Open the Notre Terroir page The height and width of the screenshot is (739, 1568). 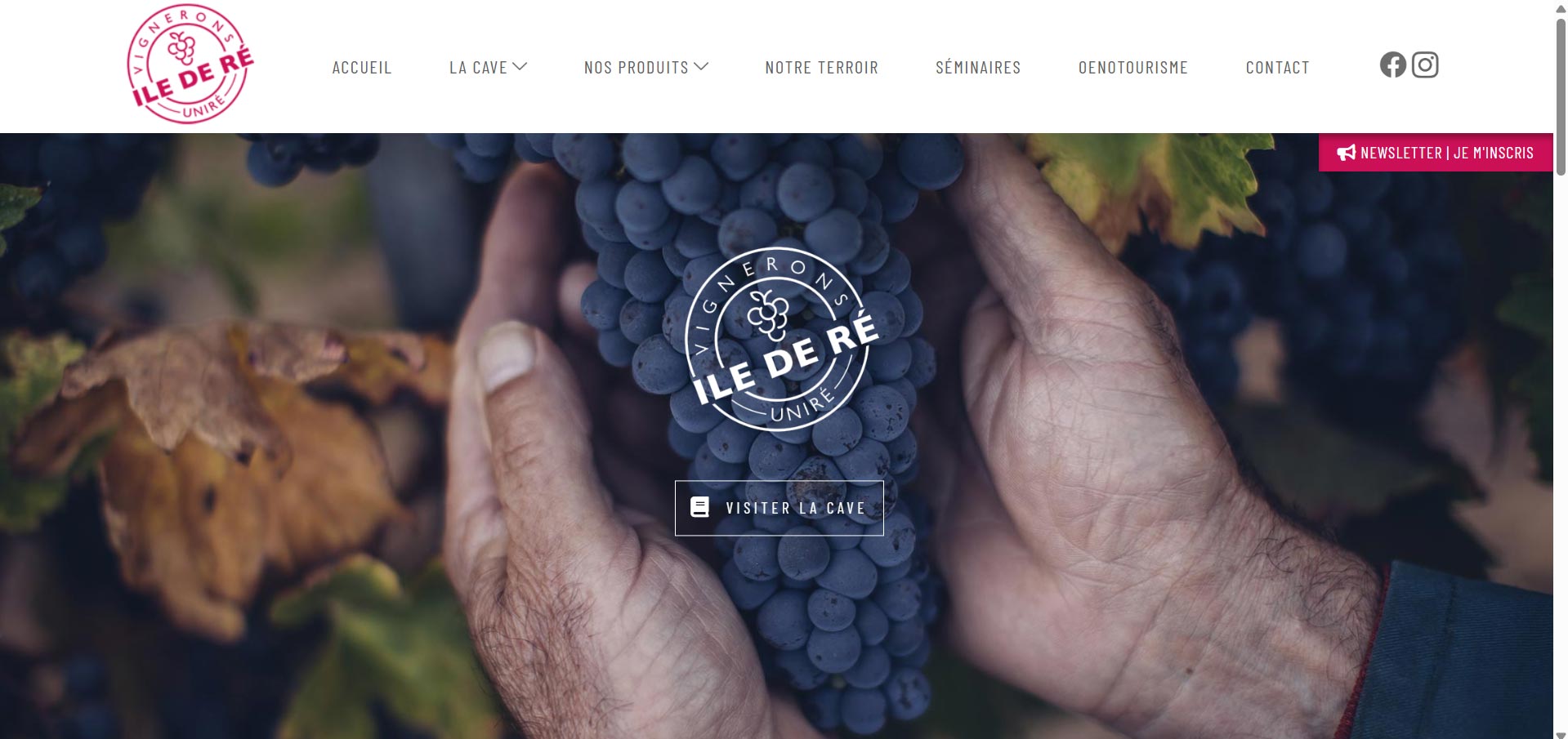tap(821, 68)
